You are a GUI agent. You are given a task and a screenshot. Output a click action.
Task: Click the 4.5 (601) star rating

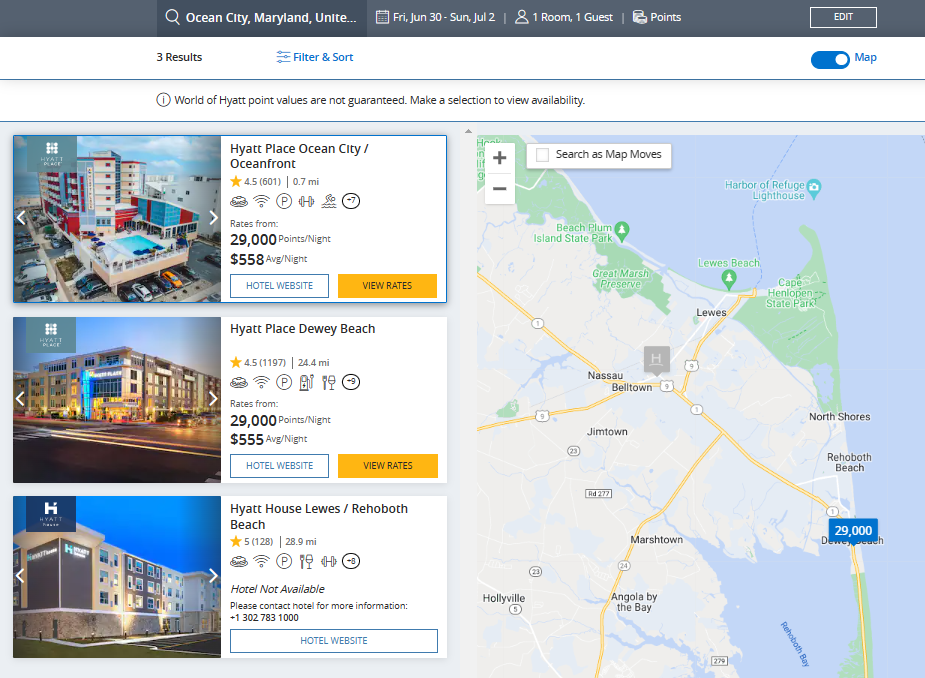[x=255, y=182]
